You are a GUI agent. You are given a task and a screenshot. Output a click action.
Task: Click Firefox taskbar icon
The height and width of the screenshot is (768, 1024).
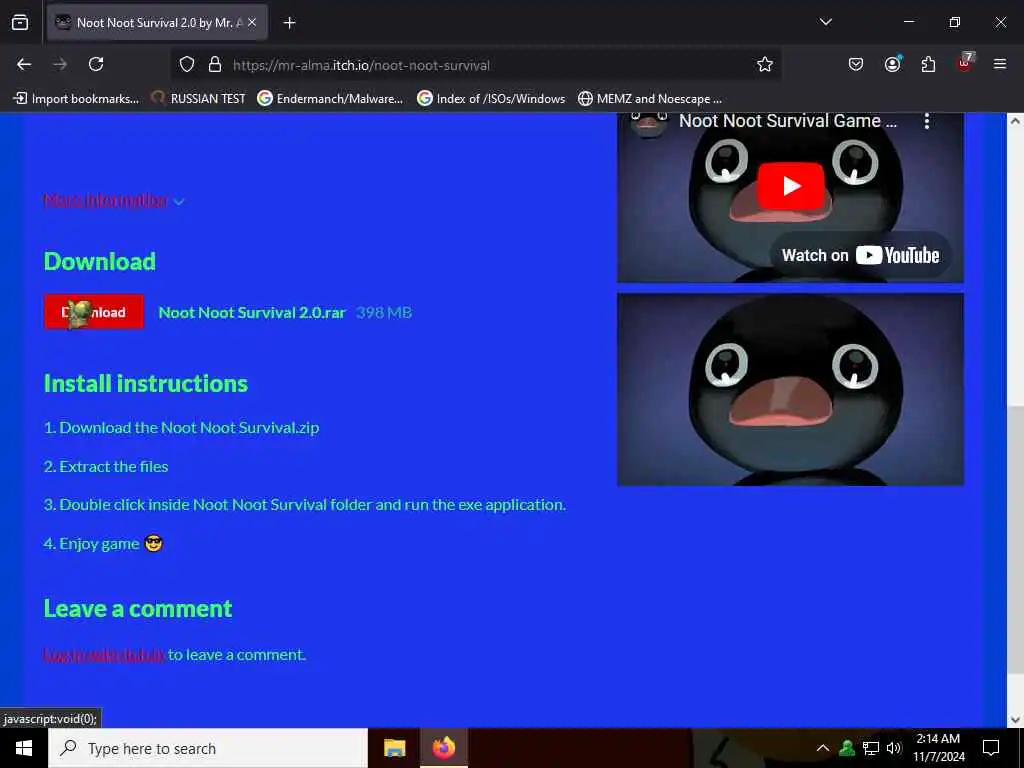443,748
